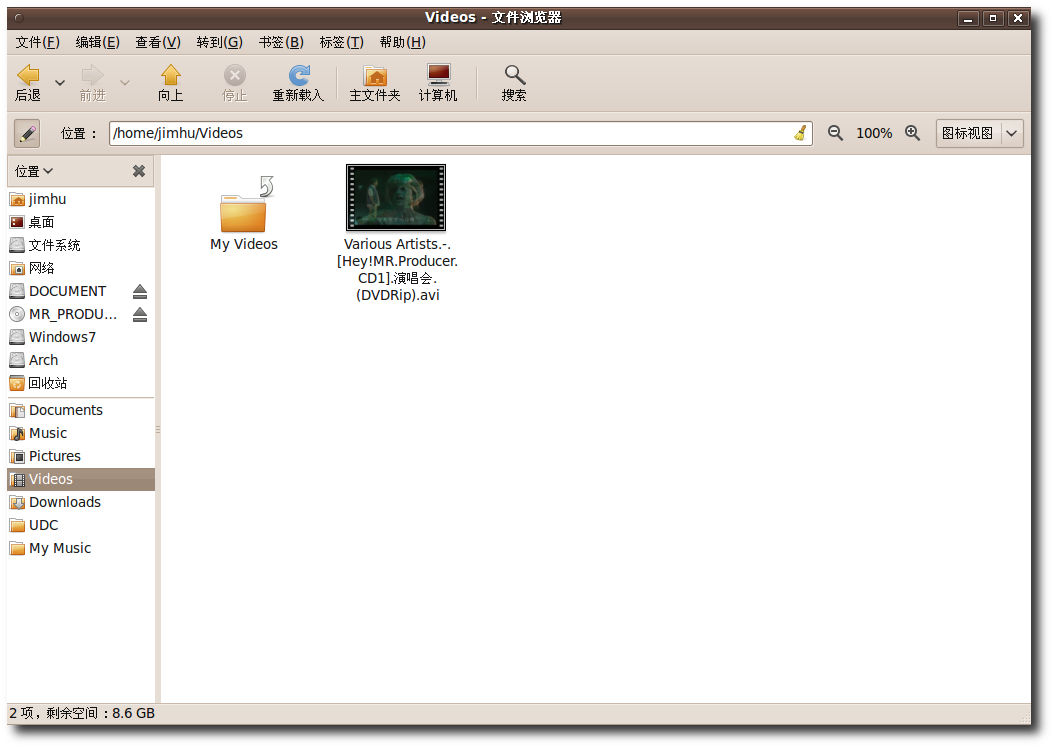
Task: Click the Various Artists avi file name
Action: click(x=397, y=269)
